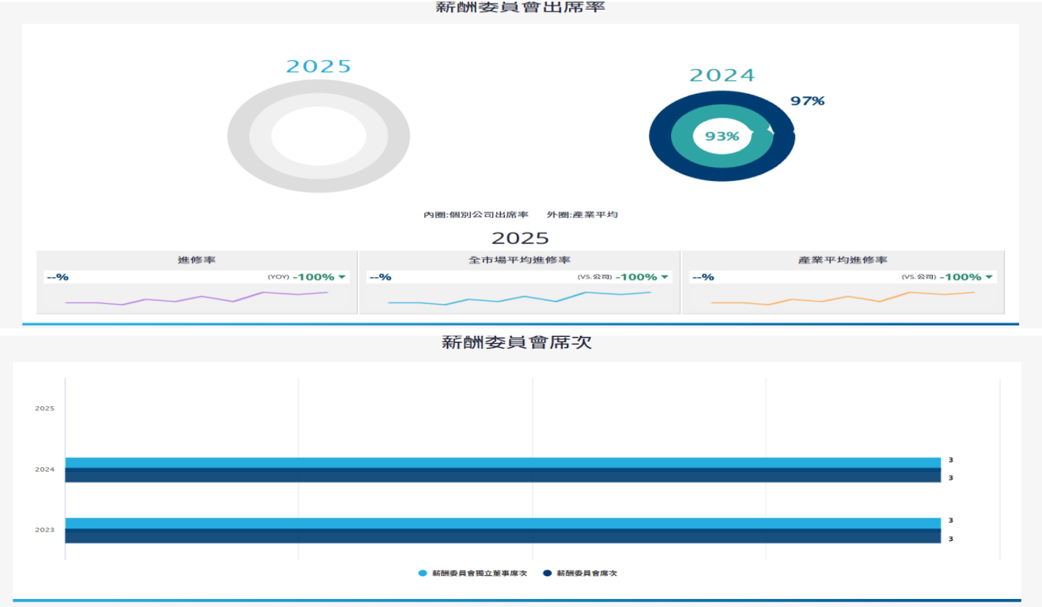Click the teal 2024 heading above the donut
This screenshot has width=1042, height=607.
pyautogui.click(x=722, y=75)
